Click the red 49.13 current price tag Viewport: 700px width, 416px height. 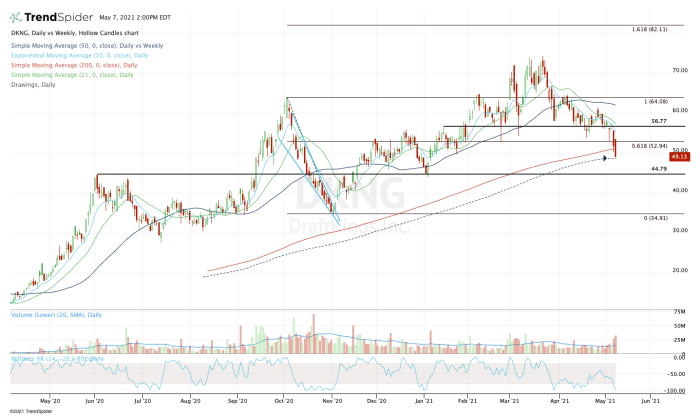click(x=679, y=157)
